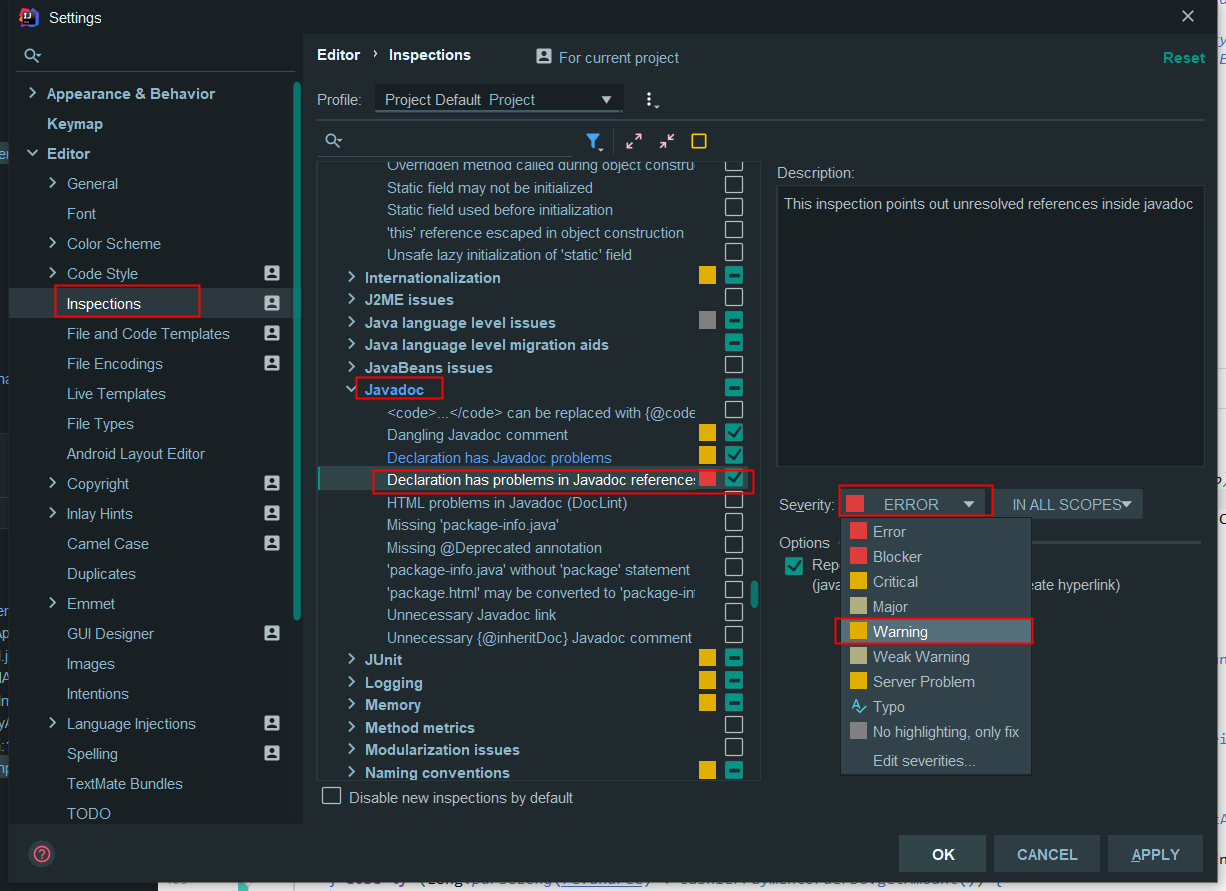This screenshot has width=1226, height=891.
Task: Click the yellow severity square icon in toolbar
Action: [x=698, y=141]
